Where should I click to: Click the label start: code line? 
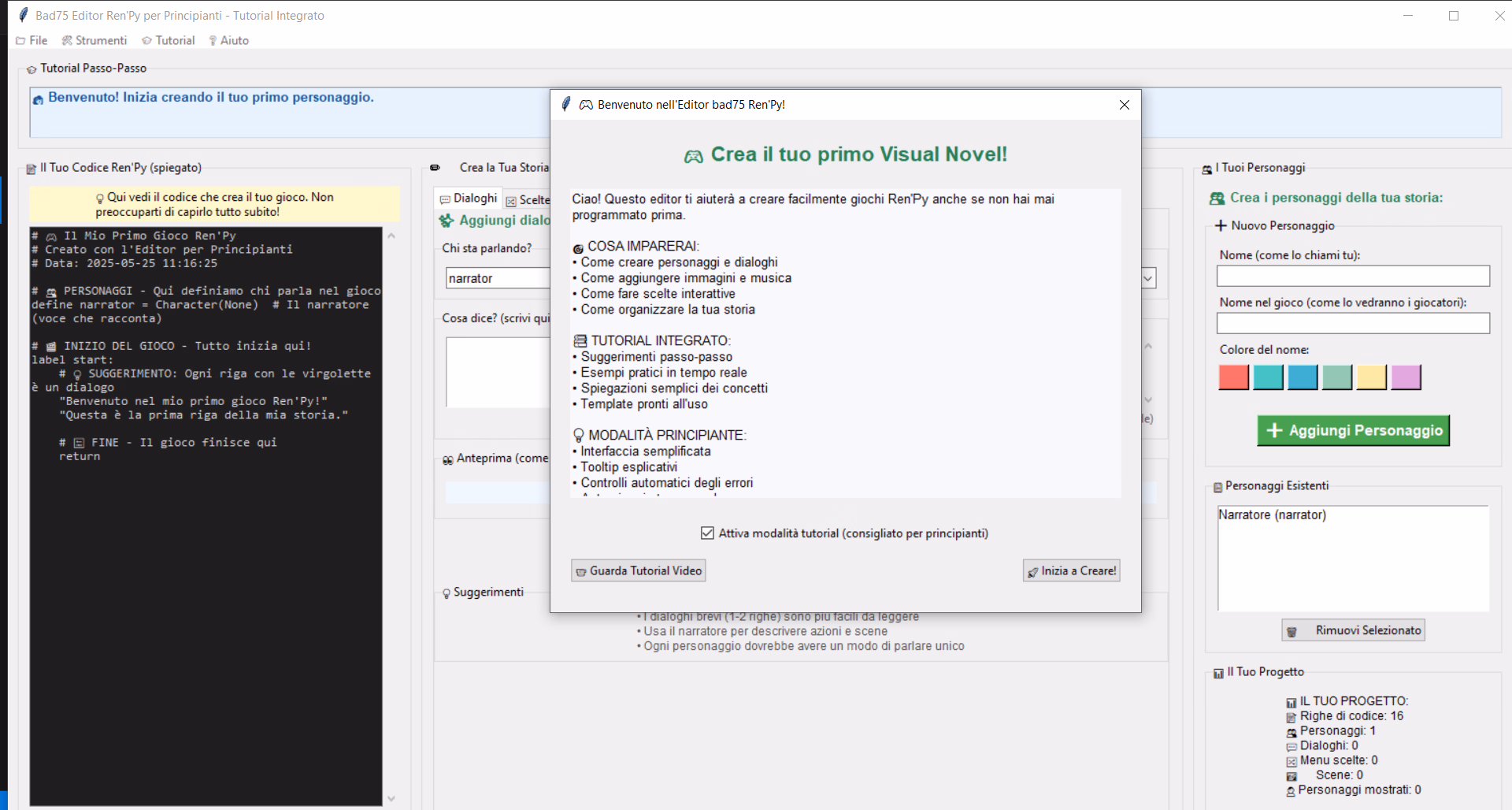click(72, 359)
